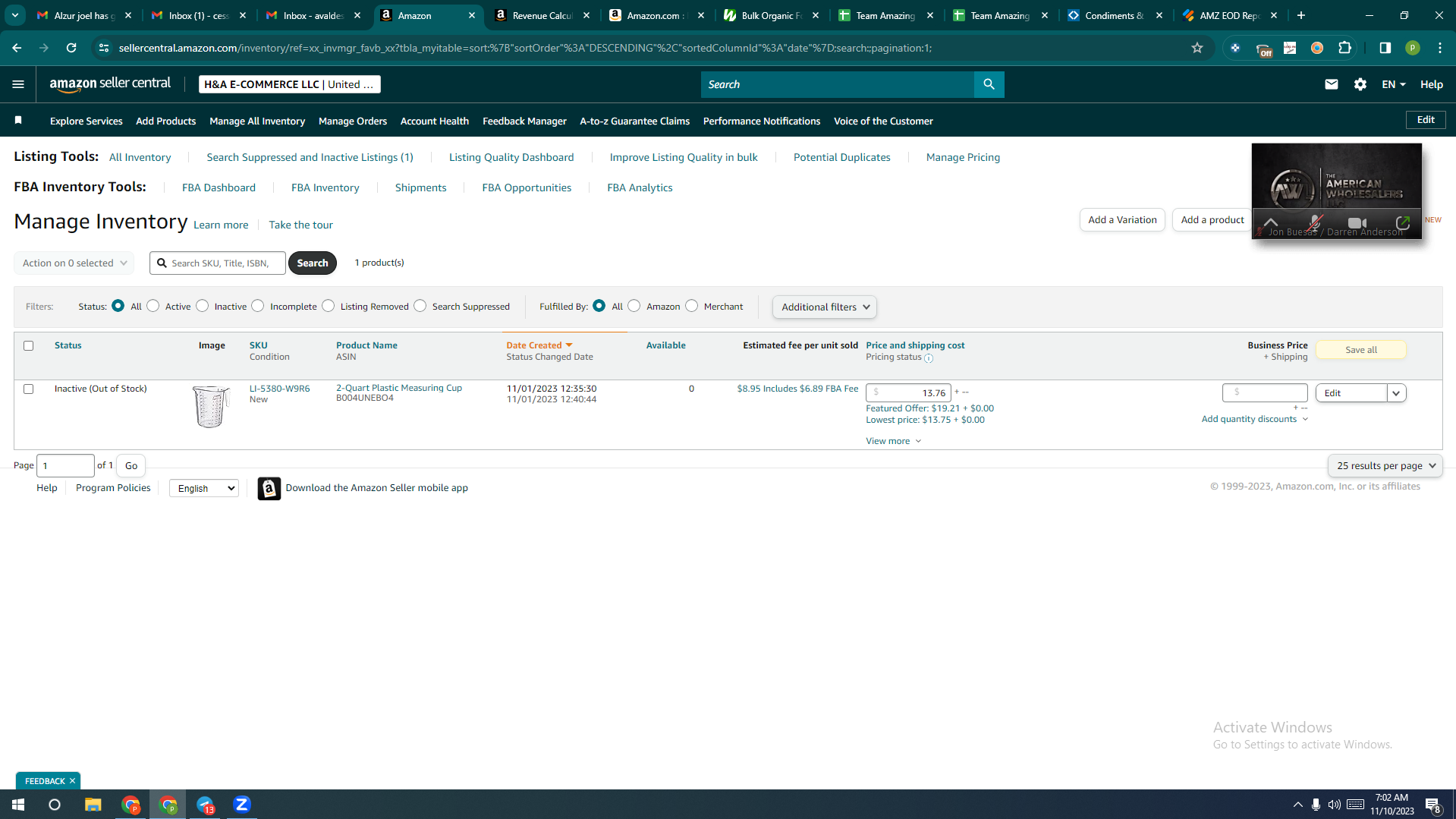Open the tab search dropdown in Chrome

coord(15,15)
